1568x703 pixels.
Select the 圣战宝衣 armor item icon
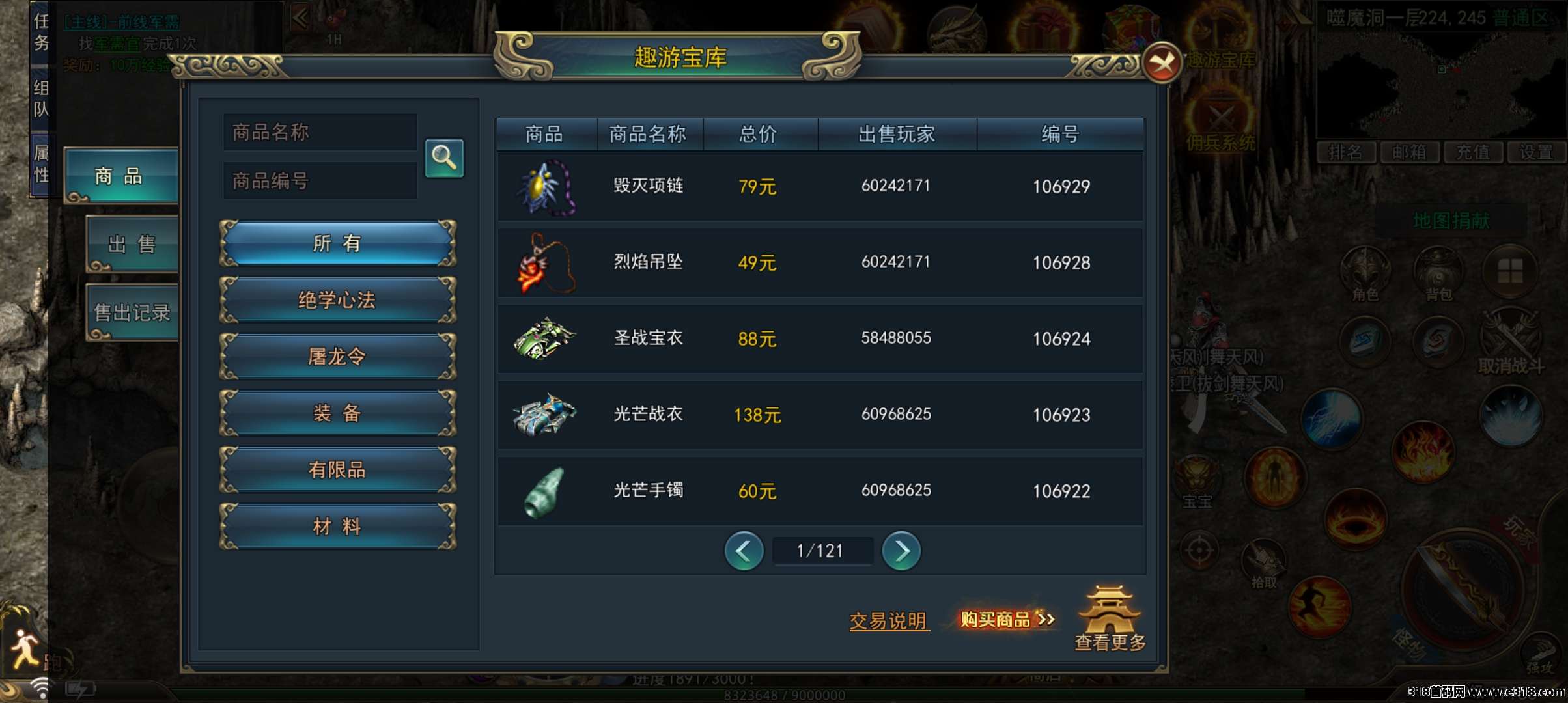point(544,338)
